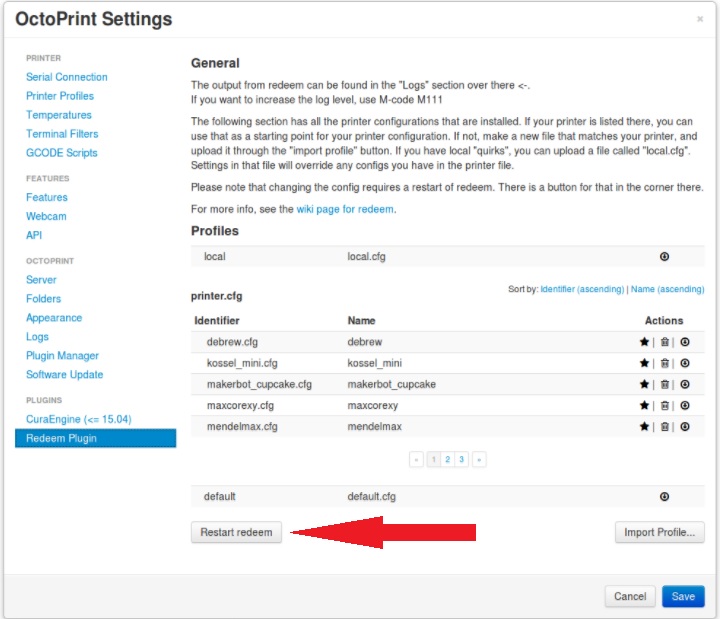
Task: Delete the maxcorexy.cfg profile
Action: tap(664, 405)
